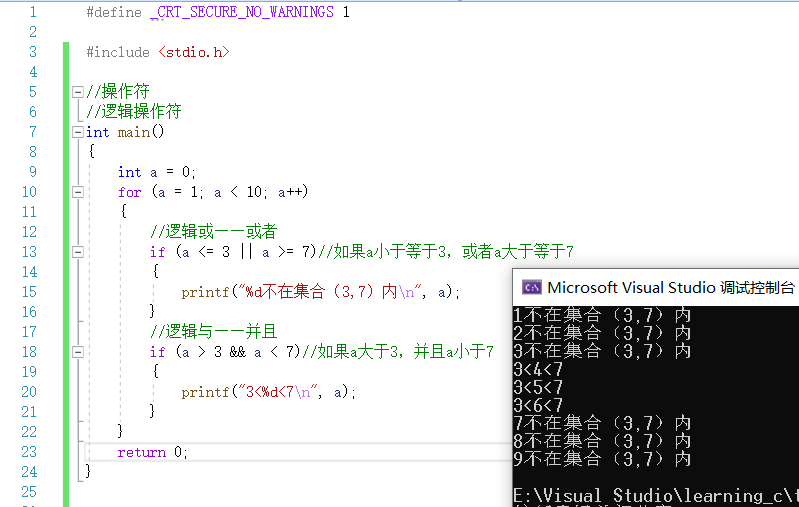Click console output '7不在集合（3,7）内'

point(602,423)
